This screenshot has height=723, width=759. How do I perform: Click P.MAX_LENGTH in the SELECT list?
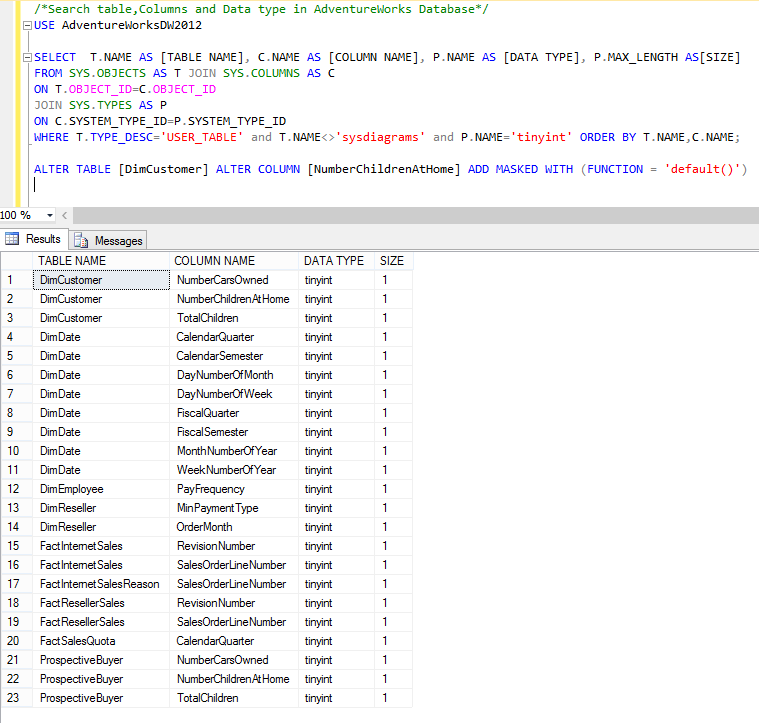[636, 57]
